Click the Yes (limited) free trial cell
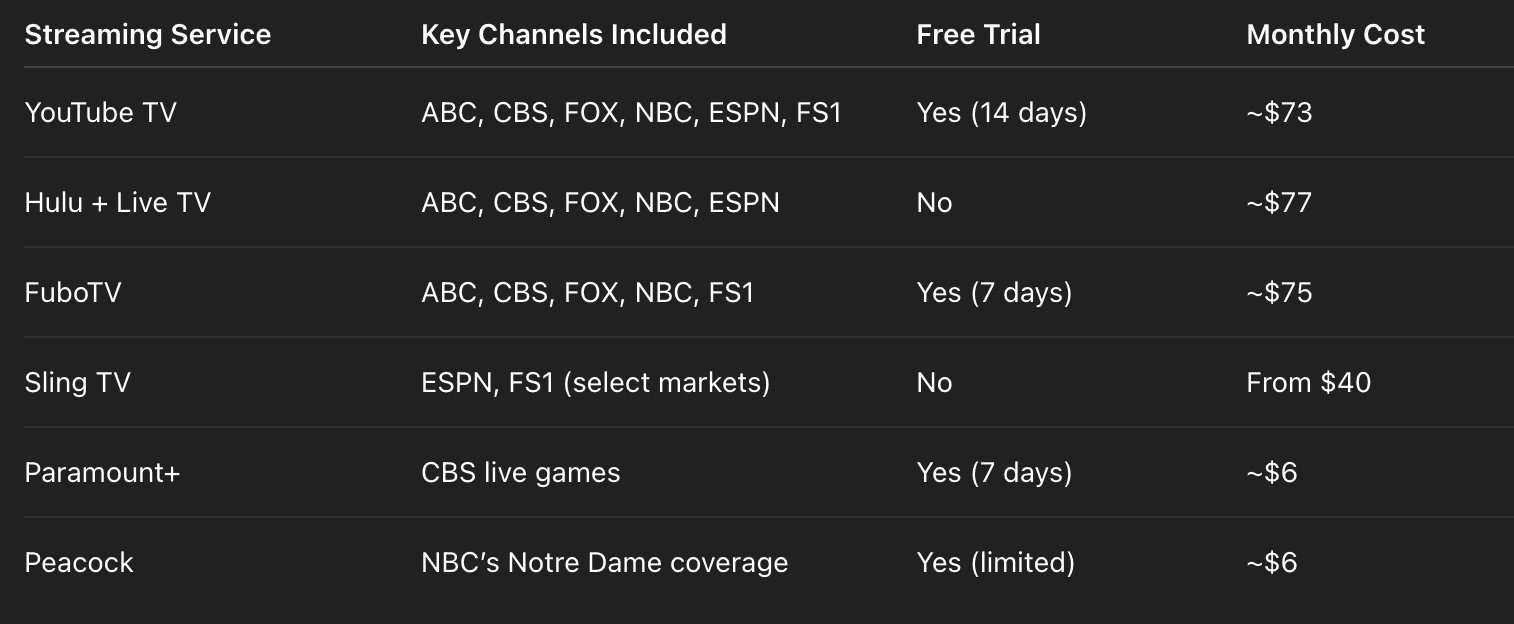 pyautogui.click(x=995, y=563)
